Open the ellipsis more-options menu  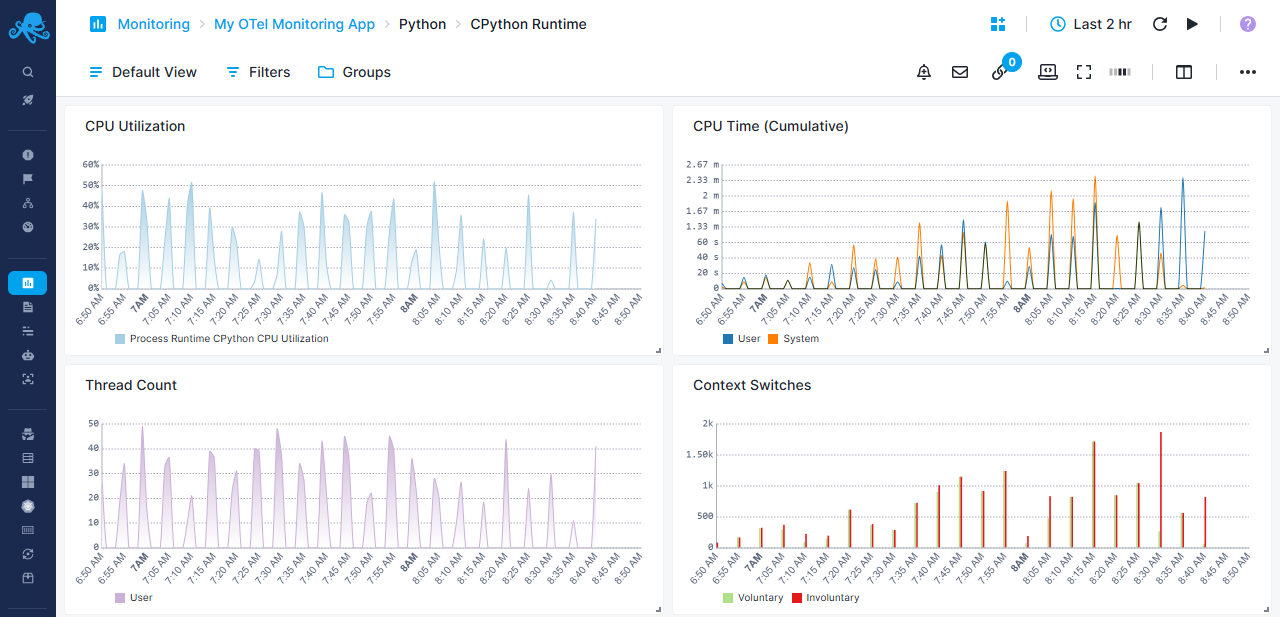(1247, 71)
